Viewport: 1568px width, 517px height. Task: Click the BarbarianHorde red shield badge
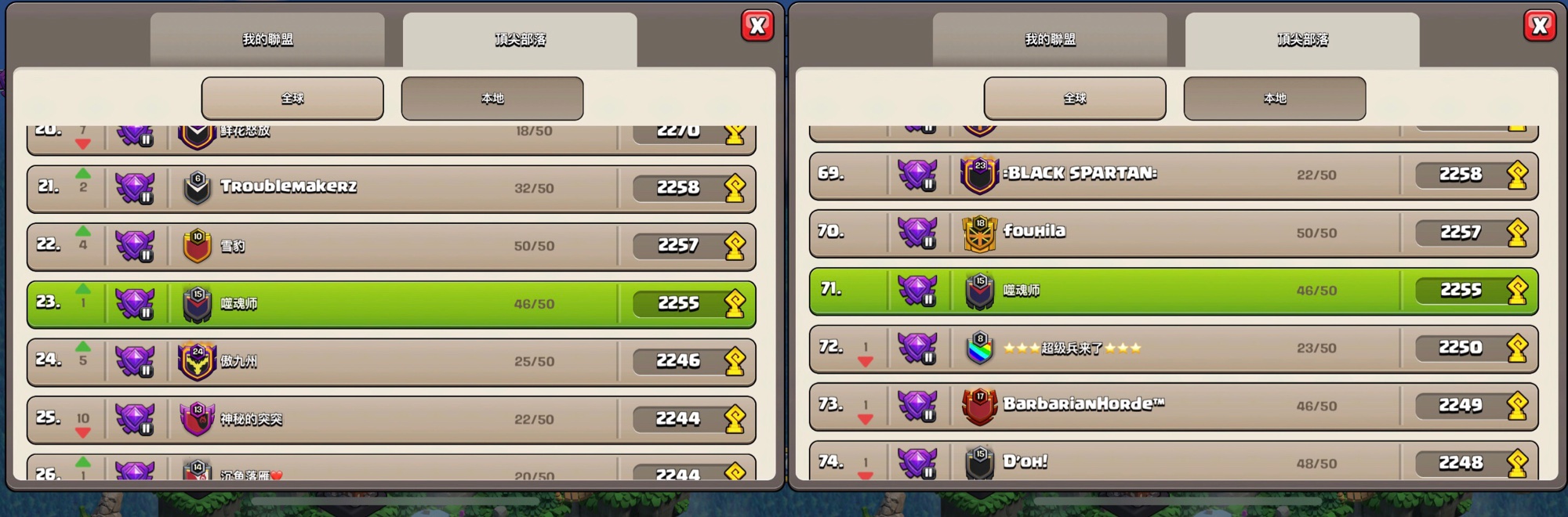pos(979,406)
